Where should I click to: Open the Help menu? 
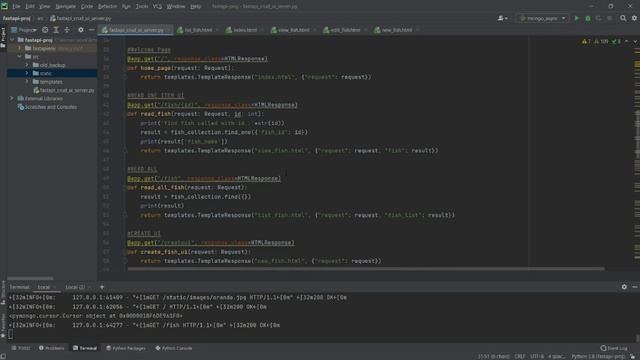(196, 7)
